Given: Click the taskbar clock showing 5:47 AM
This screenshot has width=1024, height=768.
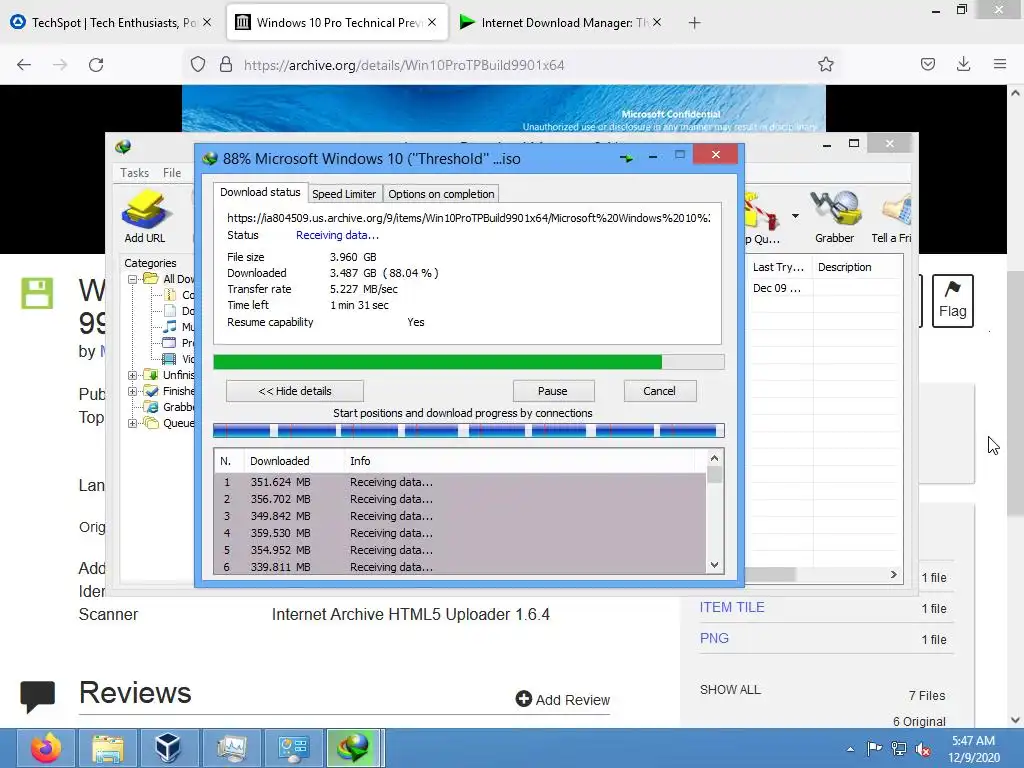Looking at the screenshot, I should tap(973, 749).
